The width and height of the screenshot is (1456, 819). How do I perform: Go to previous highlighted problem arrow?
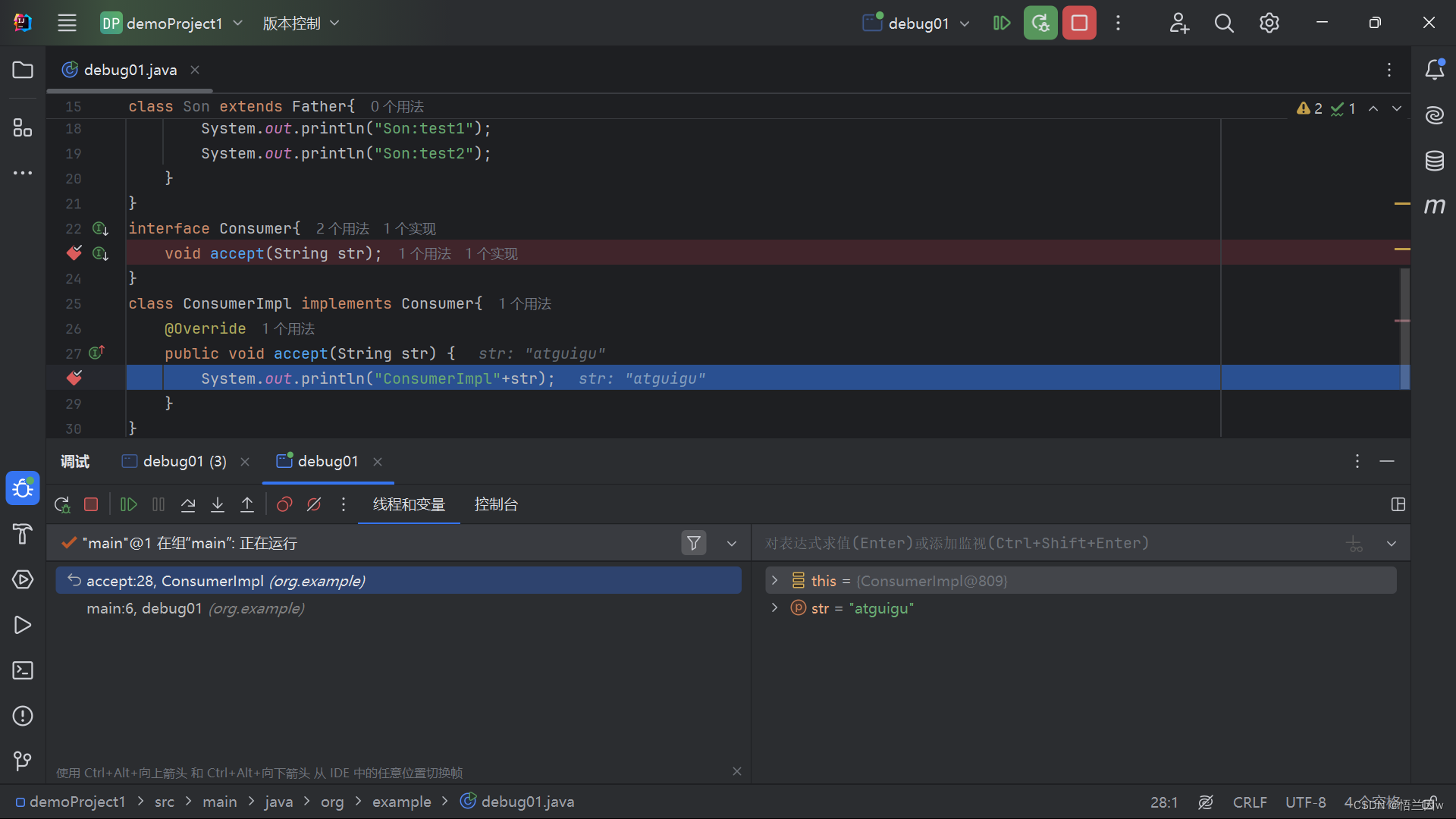(1373, 108)
